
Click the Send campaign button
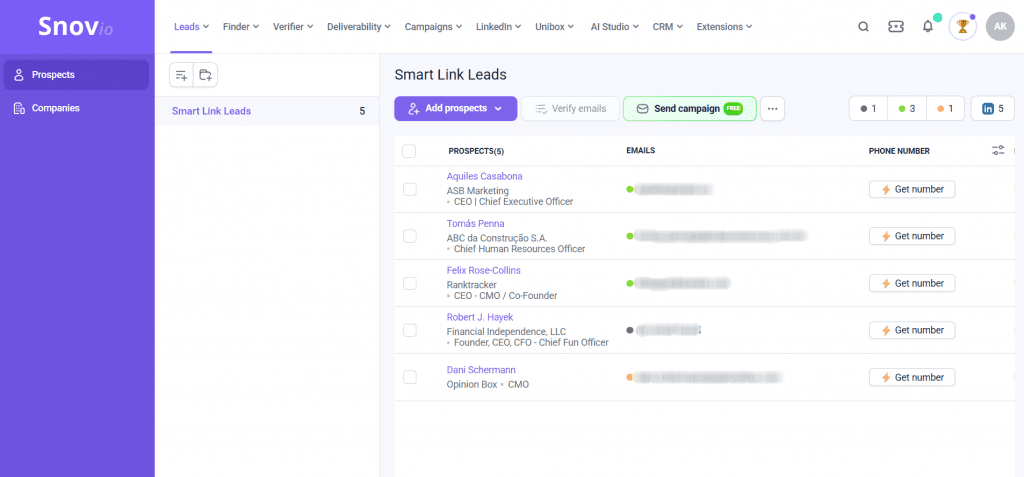tap(690, 108)
